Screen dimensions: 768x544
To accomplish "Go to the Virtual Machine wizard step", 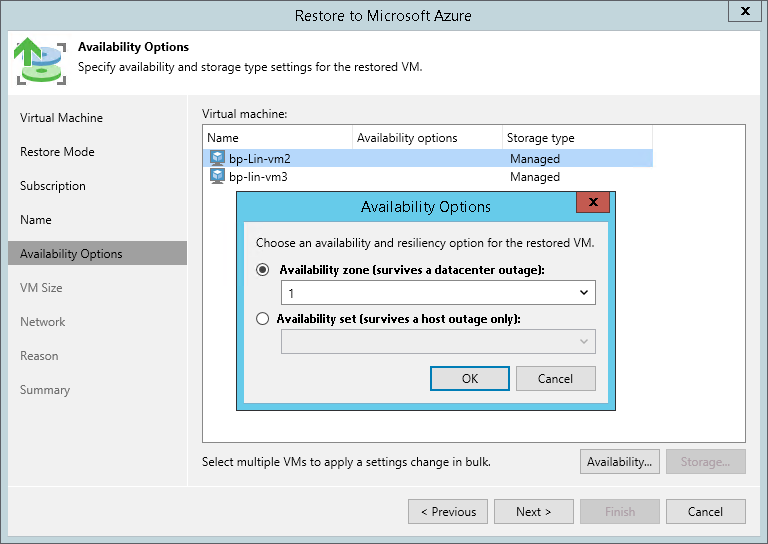I will tap(61, 118).
